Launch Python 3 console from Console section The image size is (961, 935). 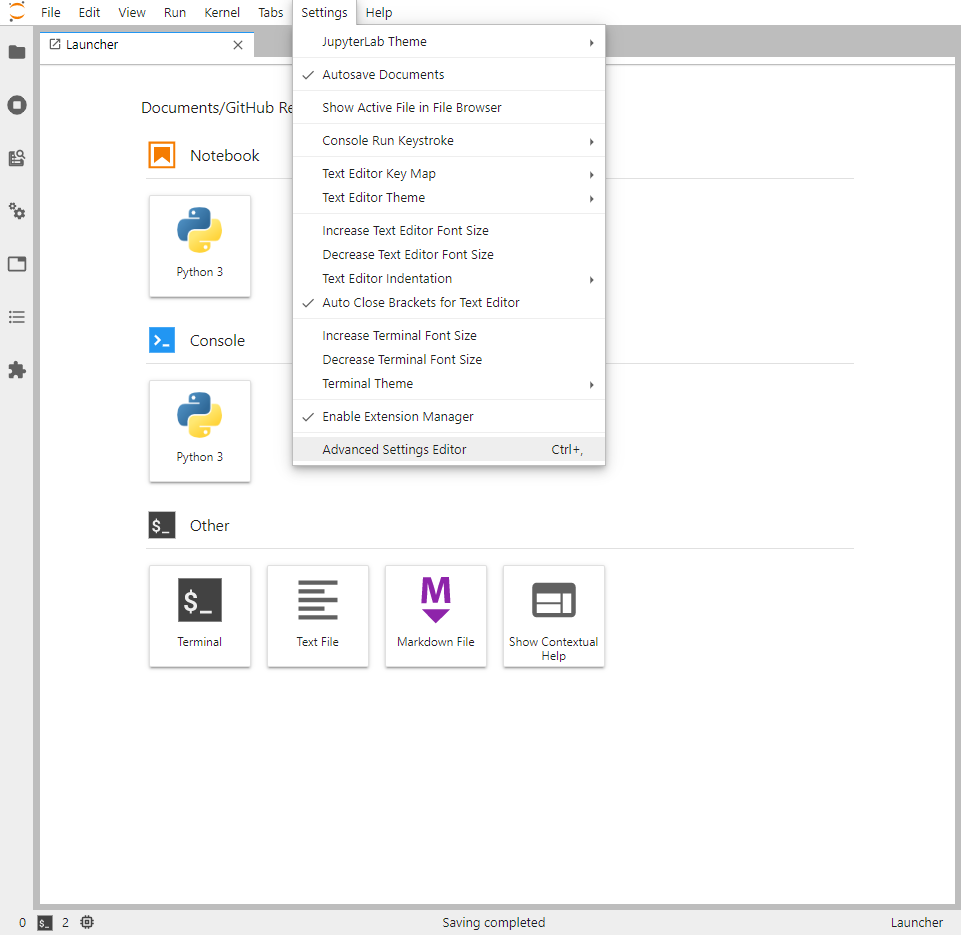[200, 431]
